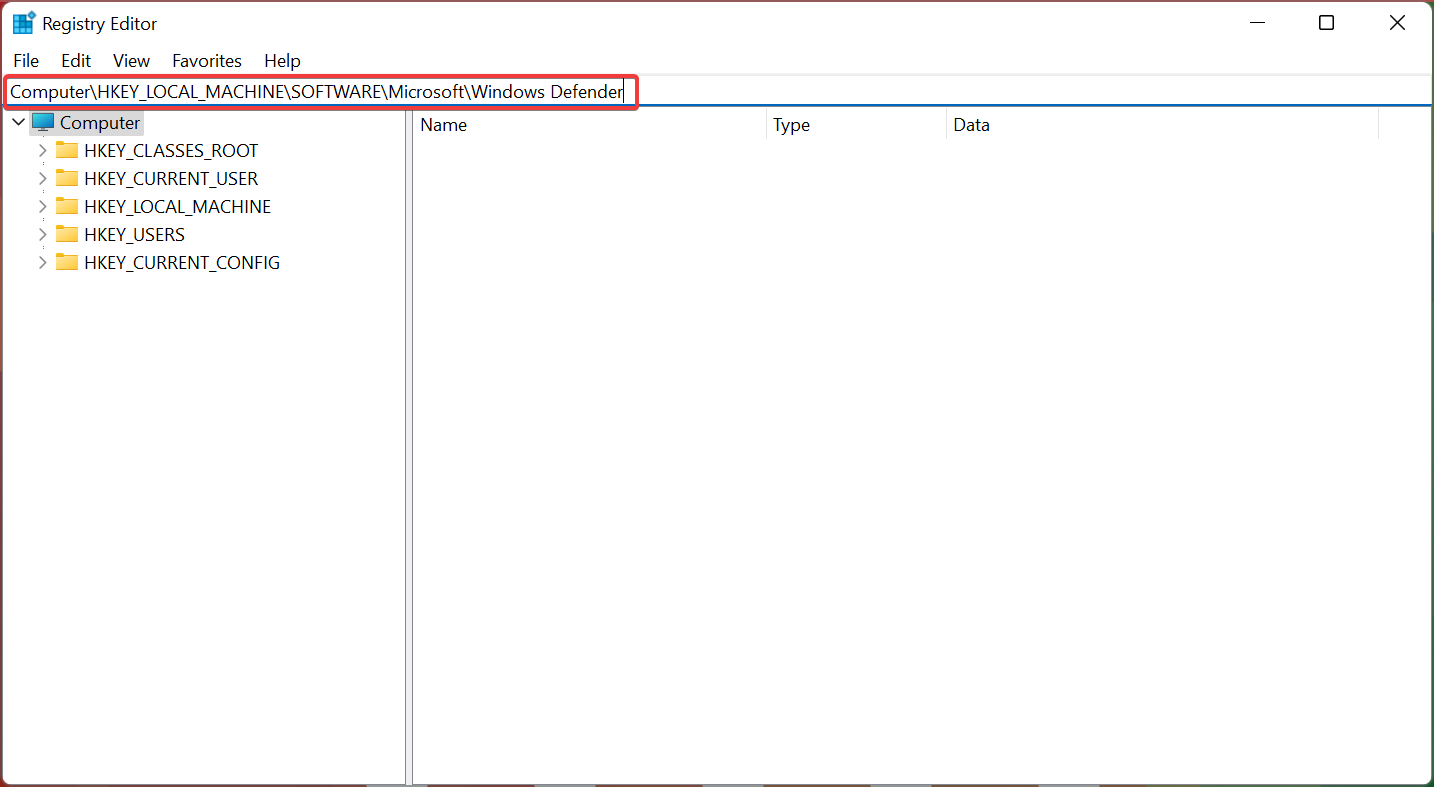Select the HKEY_CURRENT_USER label
The width and height of the screenshot is (1434, 787).
pyautogui.click(x=171, y=179)
